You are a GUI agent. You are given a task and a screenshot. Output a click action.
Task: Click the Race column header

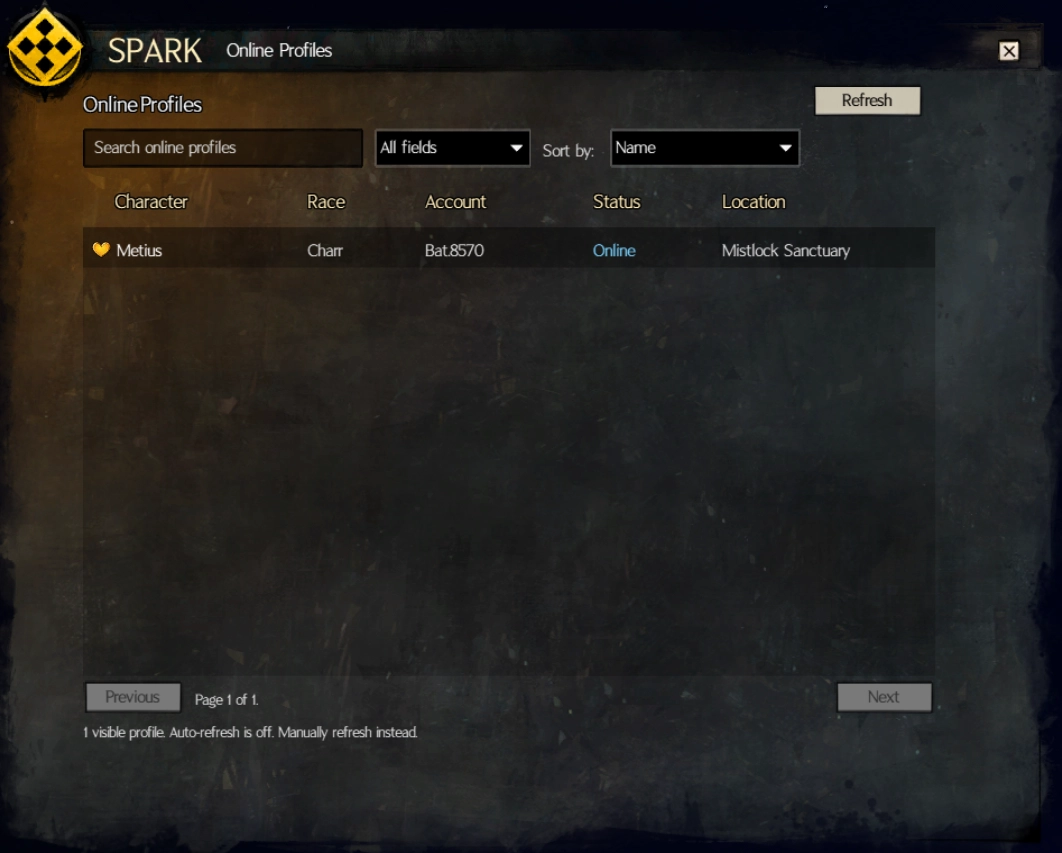[326, 202]
